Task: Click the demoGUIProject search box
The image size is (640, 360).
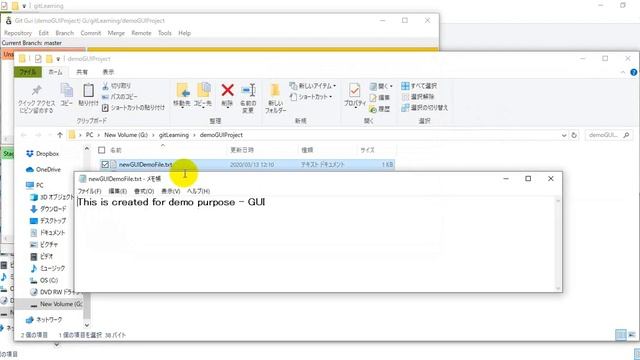Action: pos(609,135)
